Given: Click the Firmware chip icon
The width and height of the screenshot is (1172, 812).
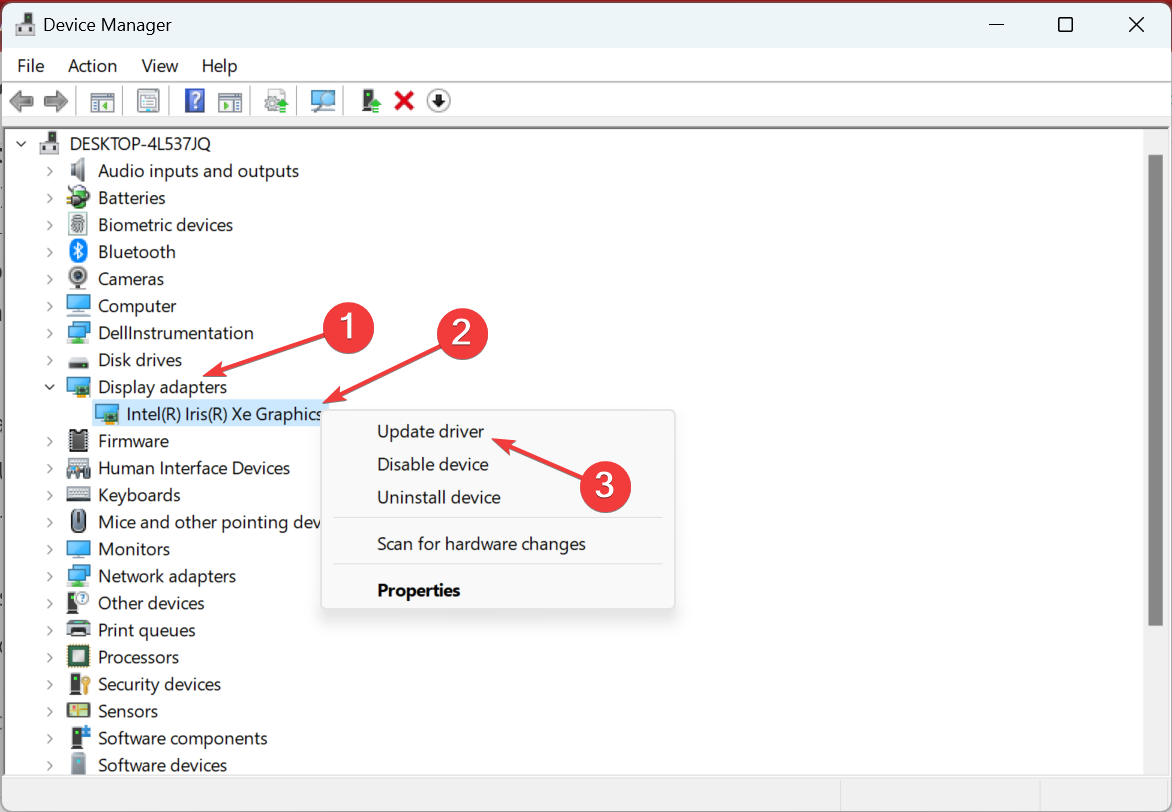Looking at the screenshot, I should 78,441.
